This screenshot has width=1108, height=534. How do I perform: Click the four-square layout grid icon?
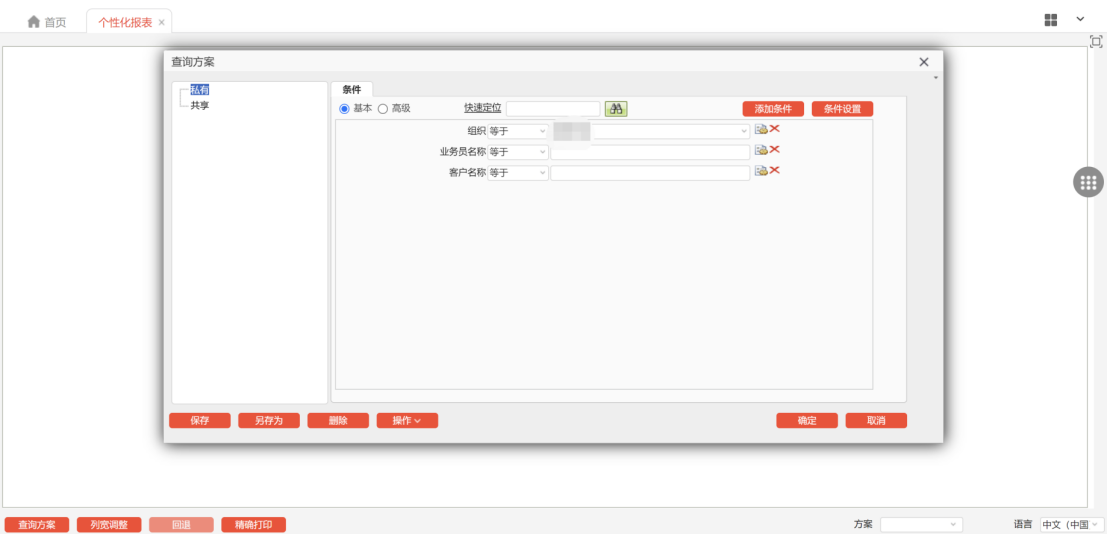click(x=1051, y=20)
